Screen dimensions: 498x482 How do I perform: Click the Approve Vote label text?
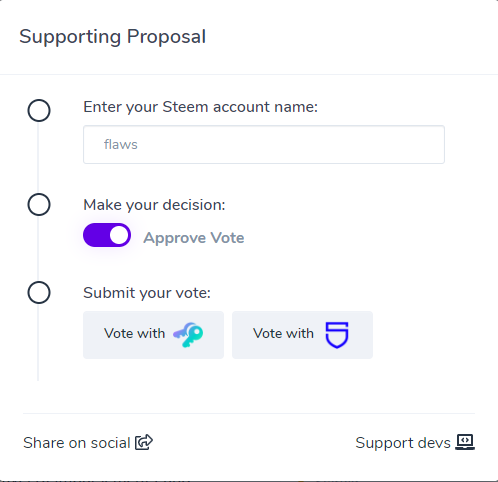194,238
